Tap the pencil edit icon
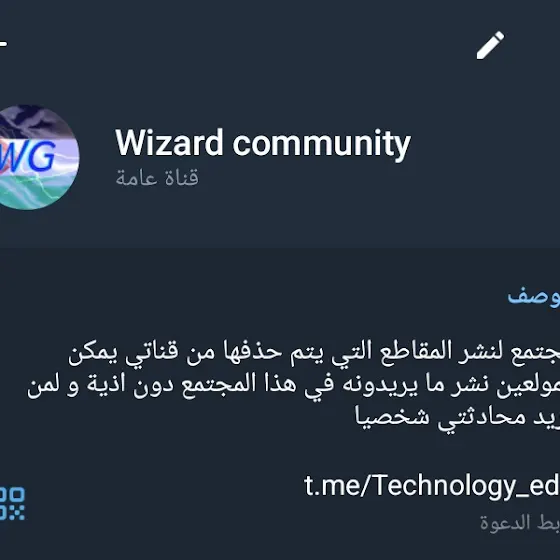Viewport: 560px width, 560px height. point(490,45)
